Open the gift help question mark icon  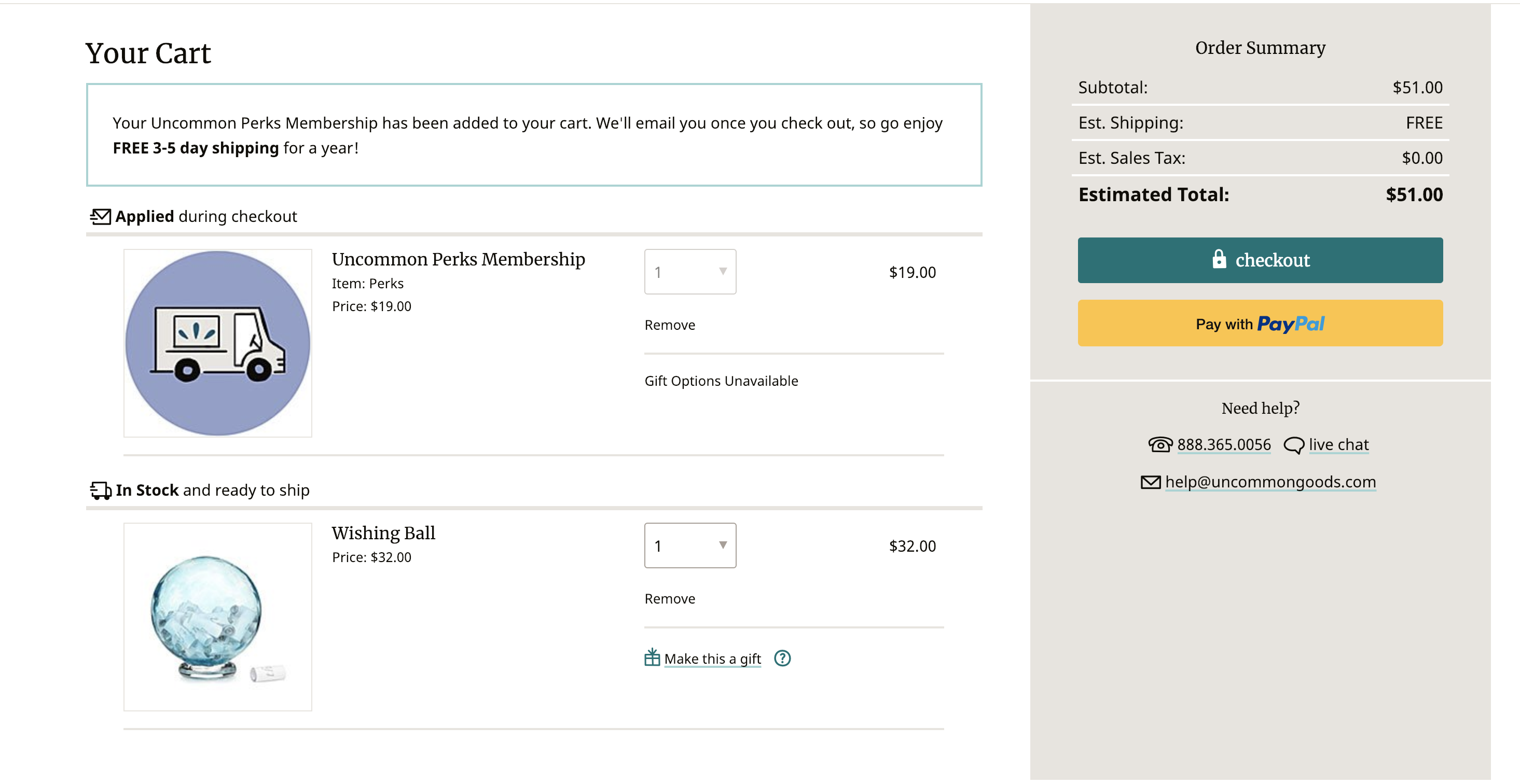pyautogui.click(x=782, y=659)
